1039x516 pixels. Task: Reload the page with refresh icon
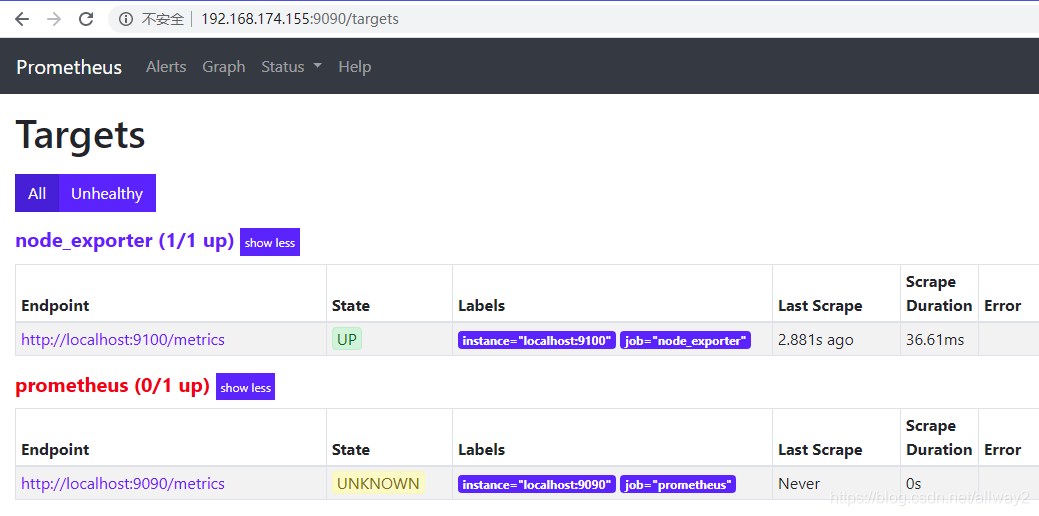click(86, 19)
